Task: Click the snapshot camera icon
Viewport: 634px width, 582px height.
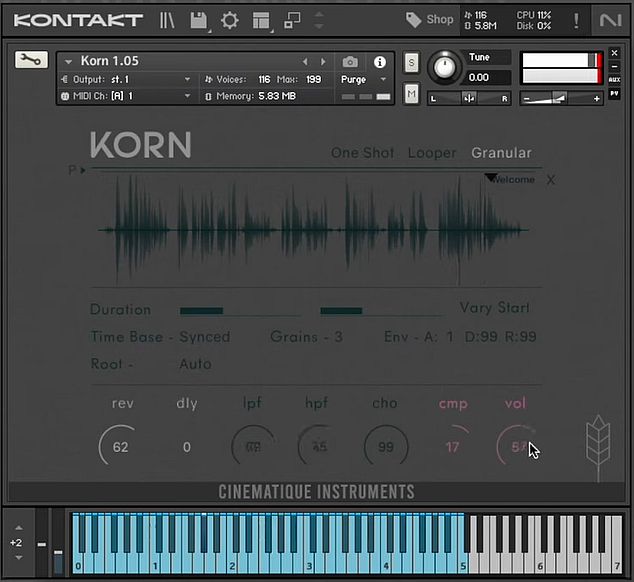Action: click(350, 62)
